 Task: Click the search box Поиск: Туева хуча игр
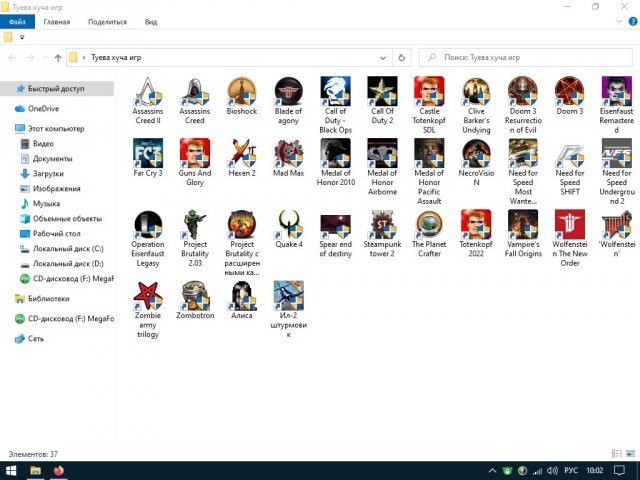[526, 58]
